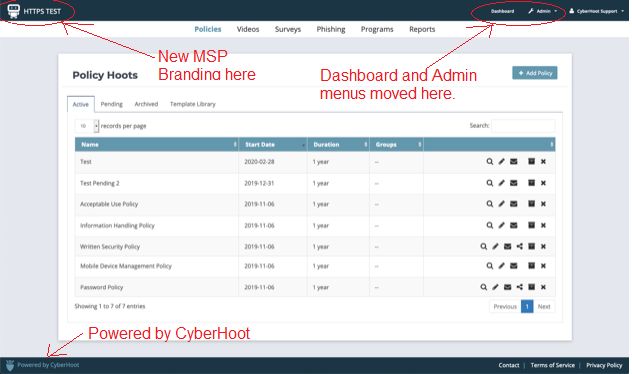View the Test policy with magnifier icon
The height and width of the screenshot is (374, 632).
(489, 162)
